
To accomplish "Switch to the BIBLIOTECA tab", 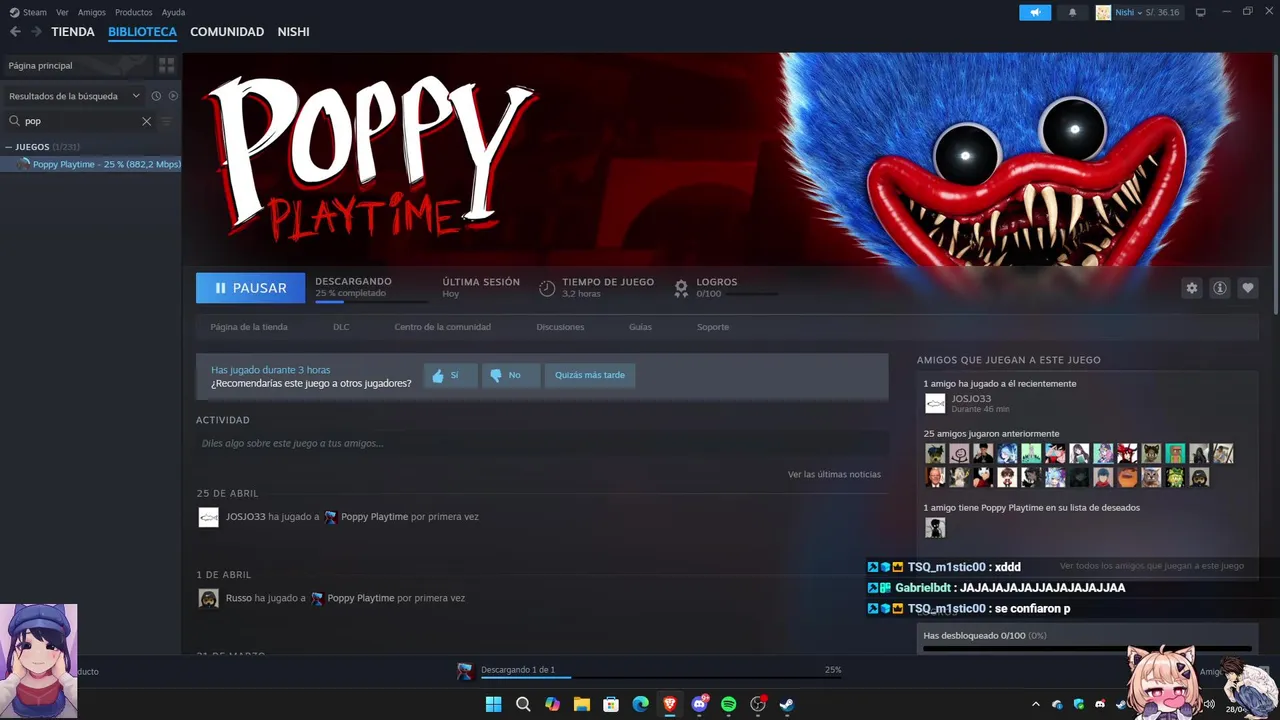I will tap(142, 32).
